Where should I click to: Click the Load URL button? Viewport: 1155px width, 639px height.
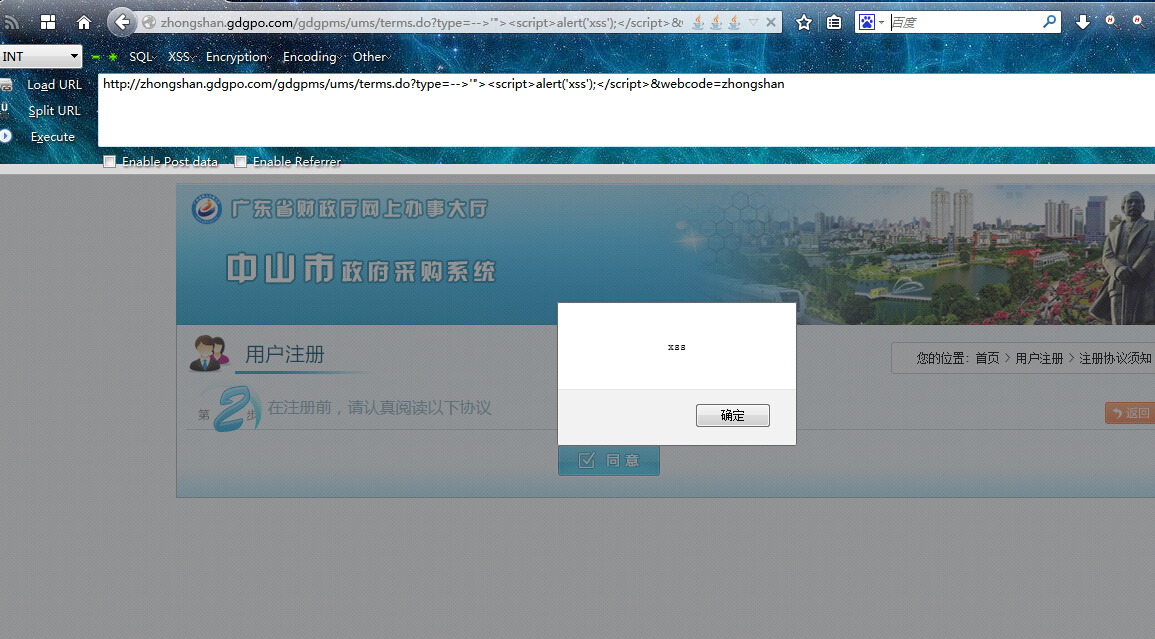(55, 85)
